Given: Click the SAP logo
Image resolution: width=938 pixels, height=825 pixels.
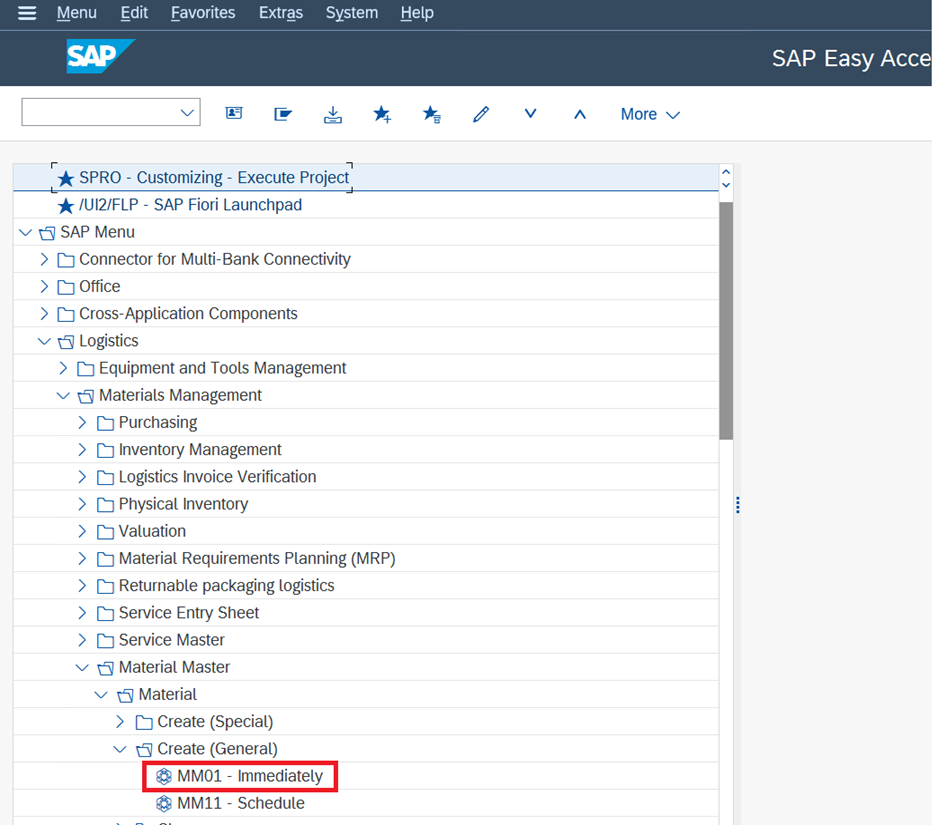Looking at the screenshot, I should 100,56.
